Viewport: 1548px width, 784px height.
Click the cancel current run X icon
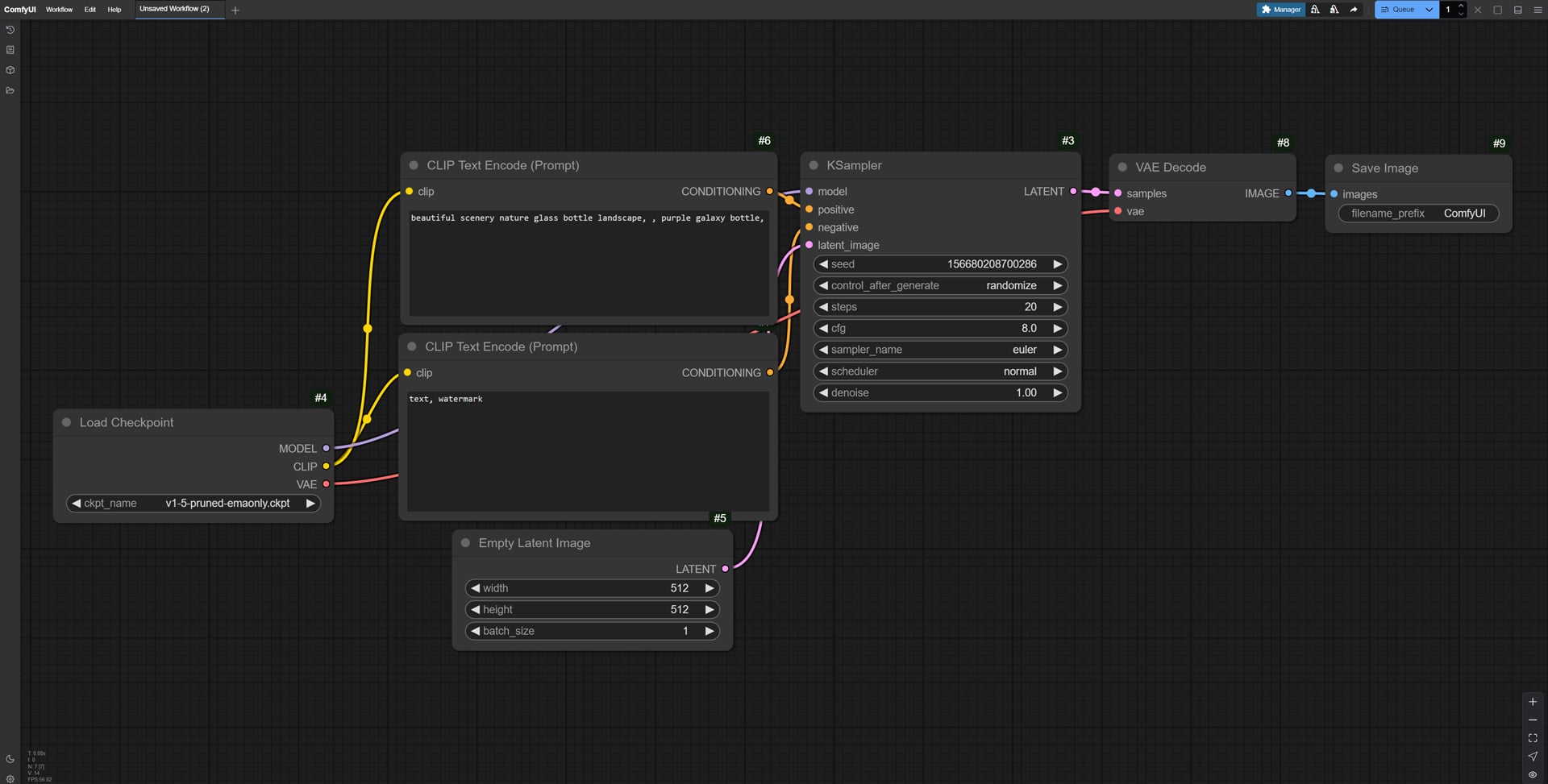click(1478, 10)
